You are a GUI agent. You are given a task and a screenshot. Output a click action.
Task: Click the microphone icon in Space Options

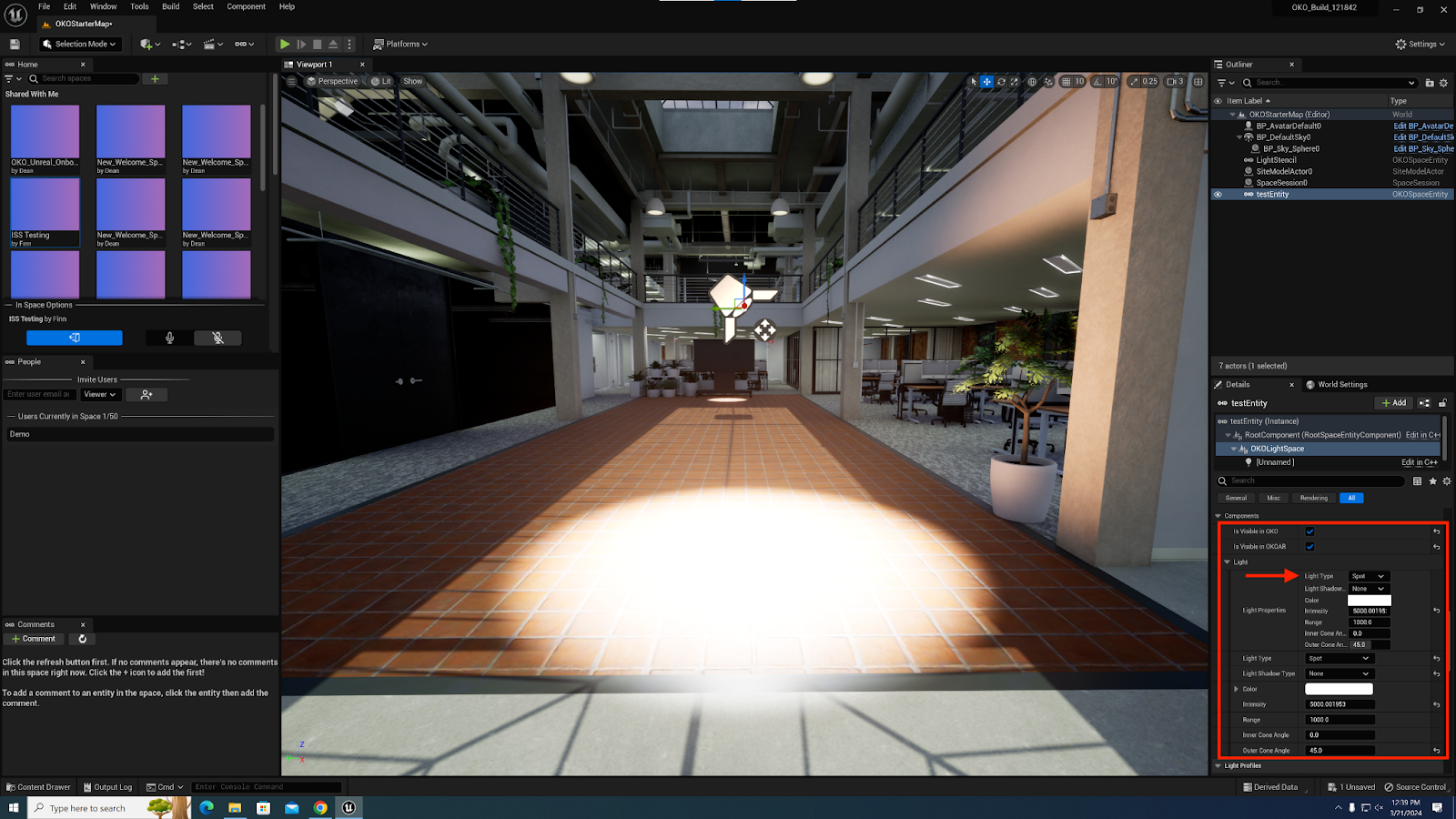pos(169,338)
